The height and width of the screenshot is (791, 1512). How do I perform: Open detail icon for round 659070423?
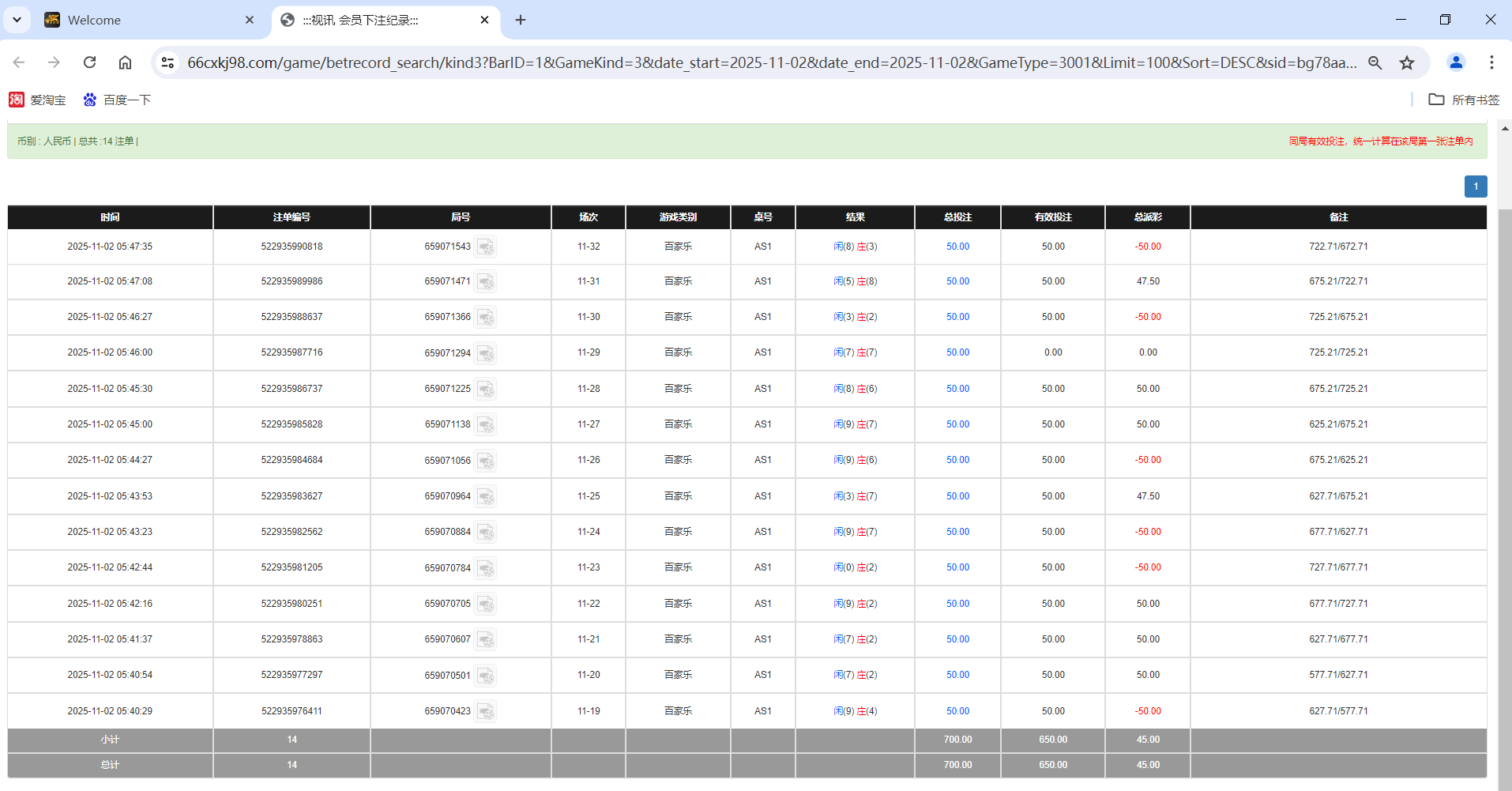(486, 712)
